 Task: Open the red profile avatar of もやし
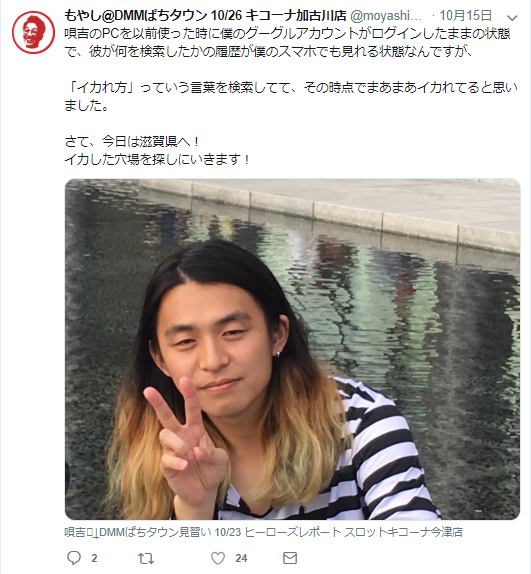point(33,33)
